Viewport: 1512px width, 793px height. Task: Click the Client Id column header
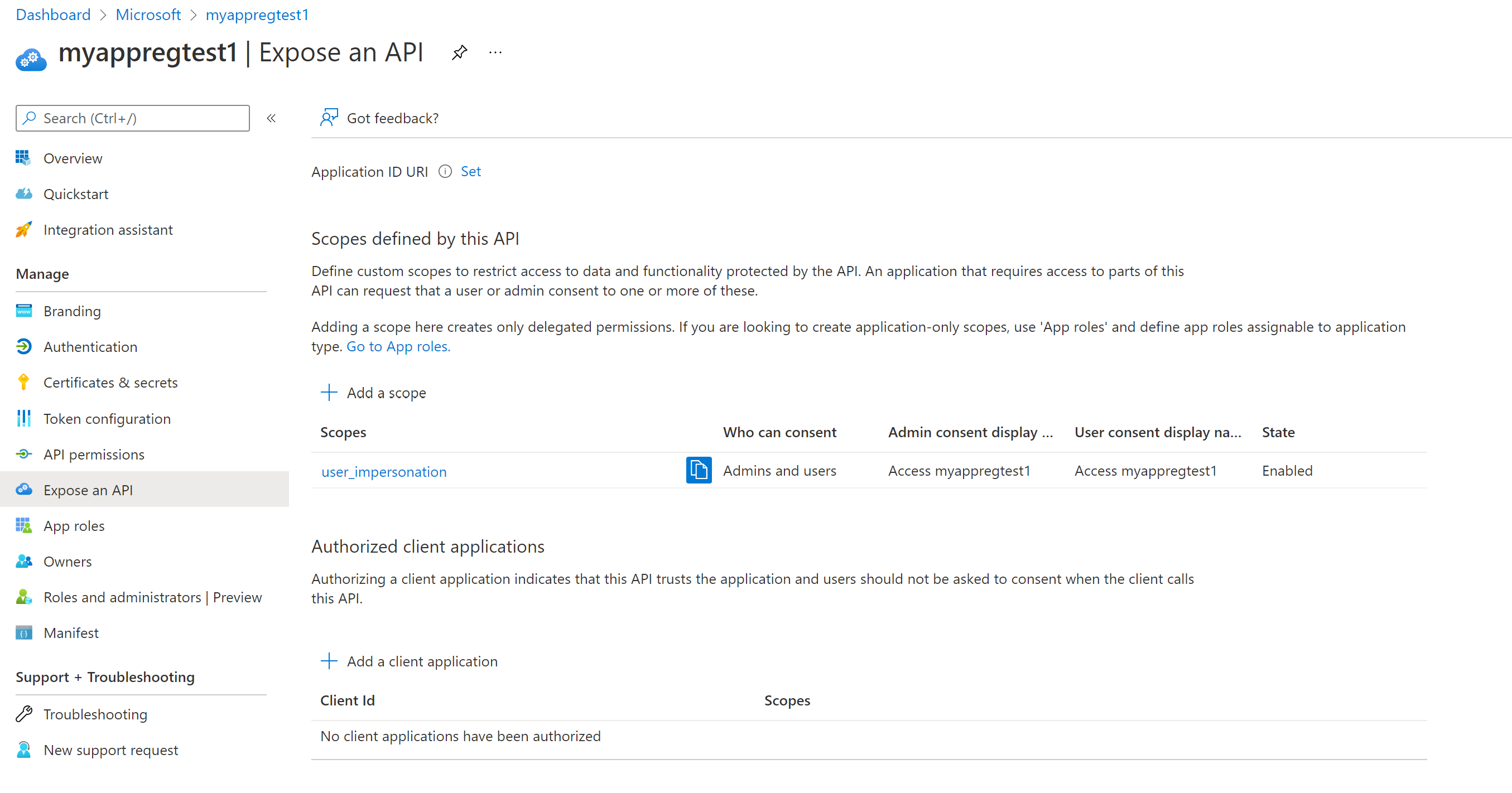coord(348,700)
